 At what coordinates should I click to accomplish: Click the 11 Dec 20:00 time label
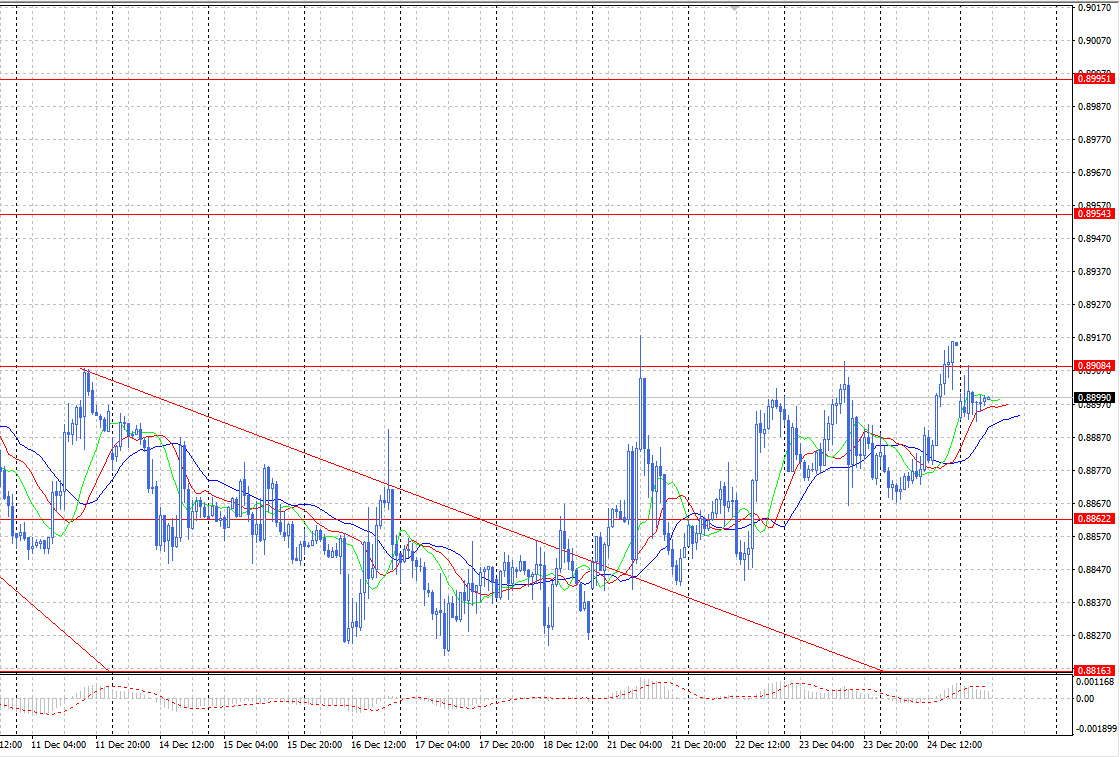click(123, 745)
